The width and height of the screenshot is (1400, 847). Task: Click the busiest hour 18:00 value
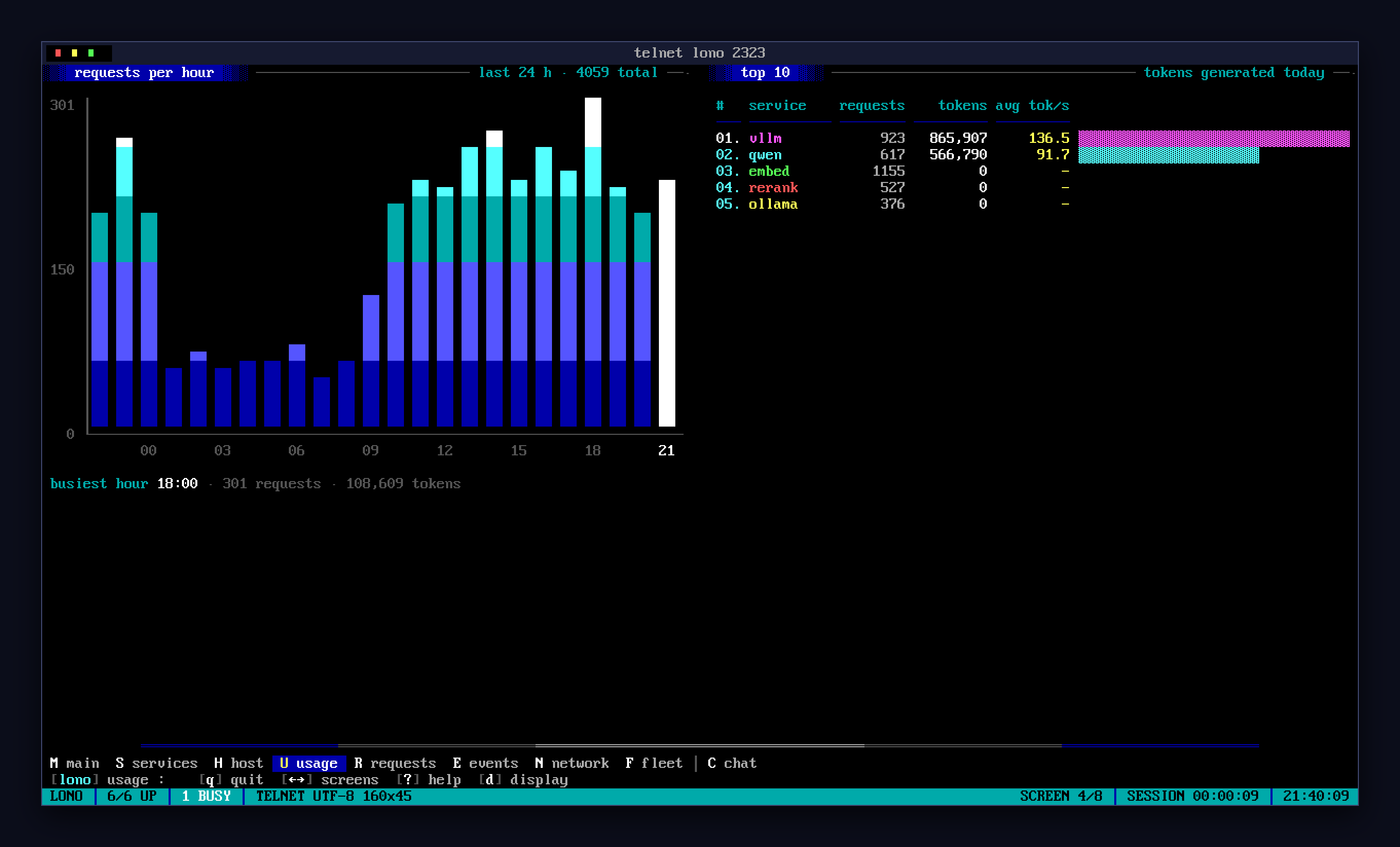pyautogui.click(x=177, y=484)
